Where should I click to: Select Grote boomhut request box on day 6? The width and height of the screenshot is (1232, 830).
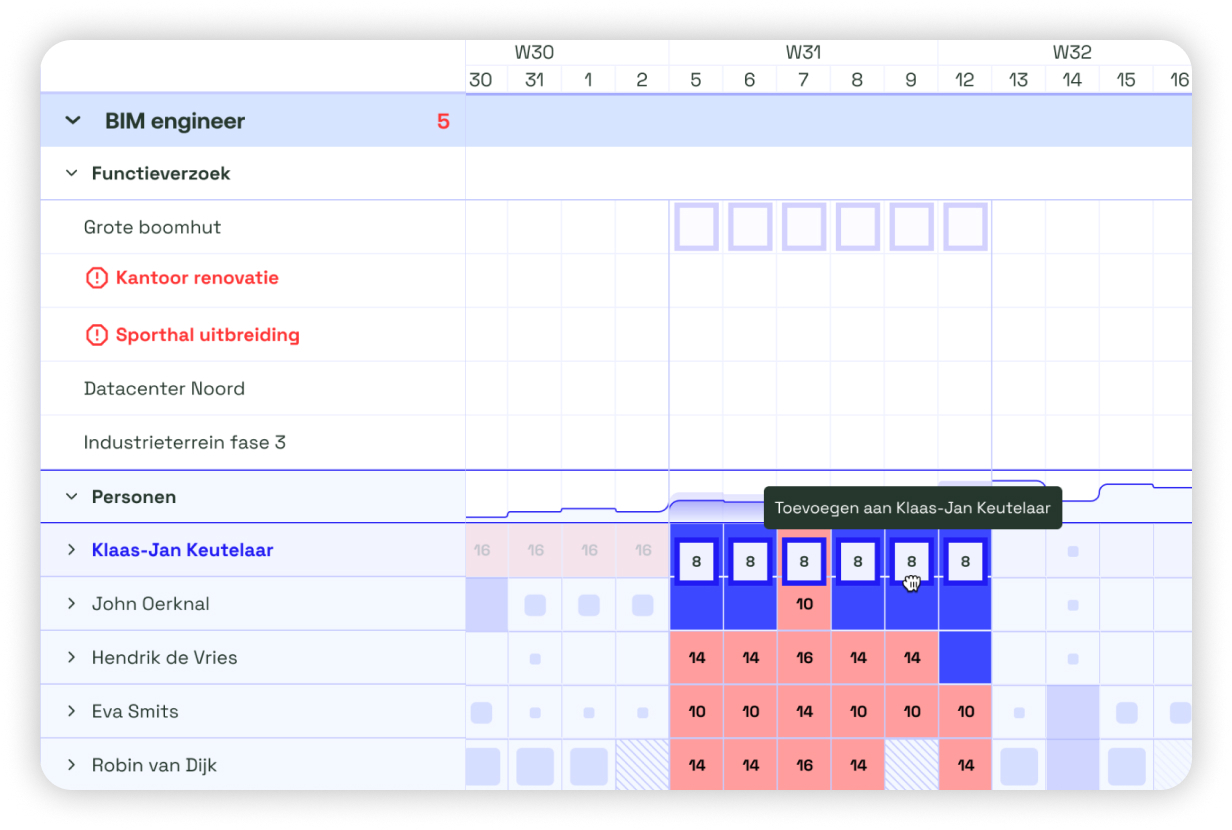[x=750, y=227]
